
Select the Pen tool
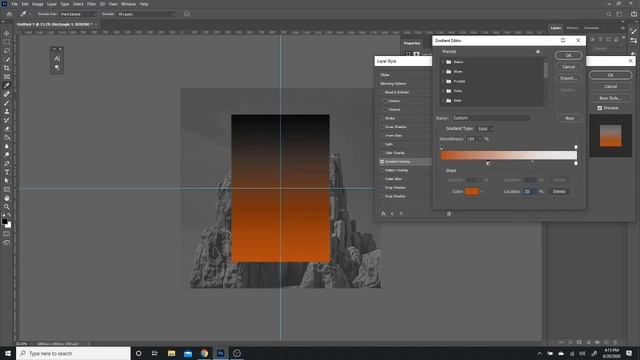(7, 163)
